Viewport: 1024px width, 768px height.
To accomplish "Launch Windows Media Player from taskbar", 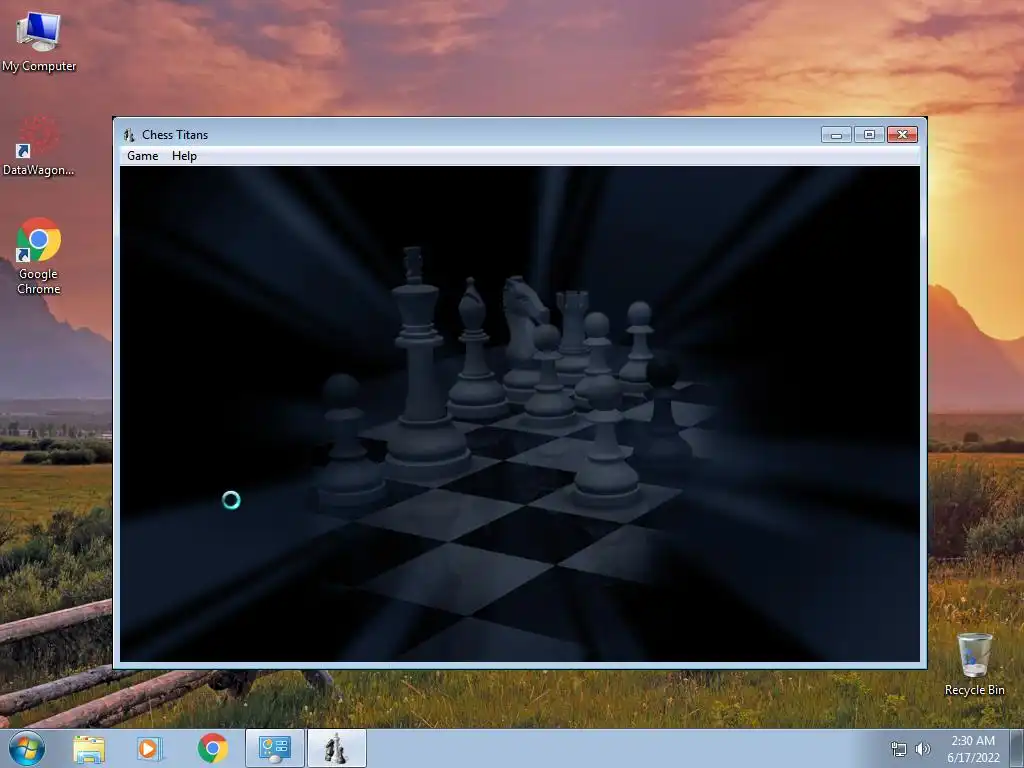I will tap(149, 748).
